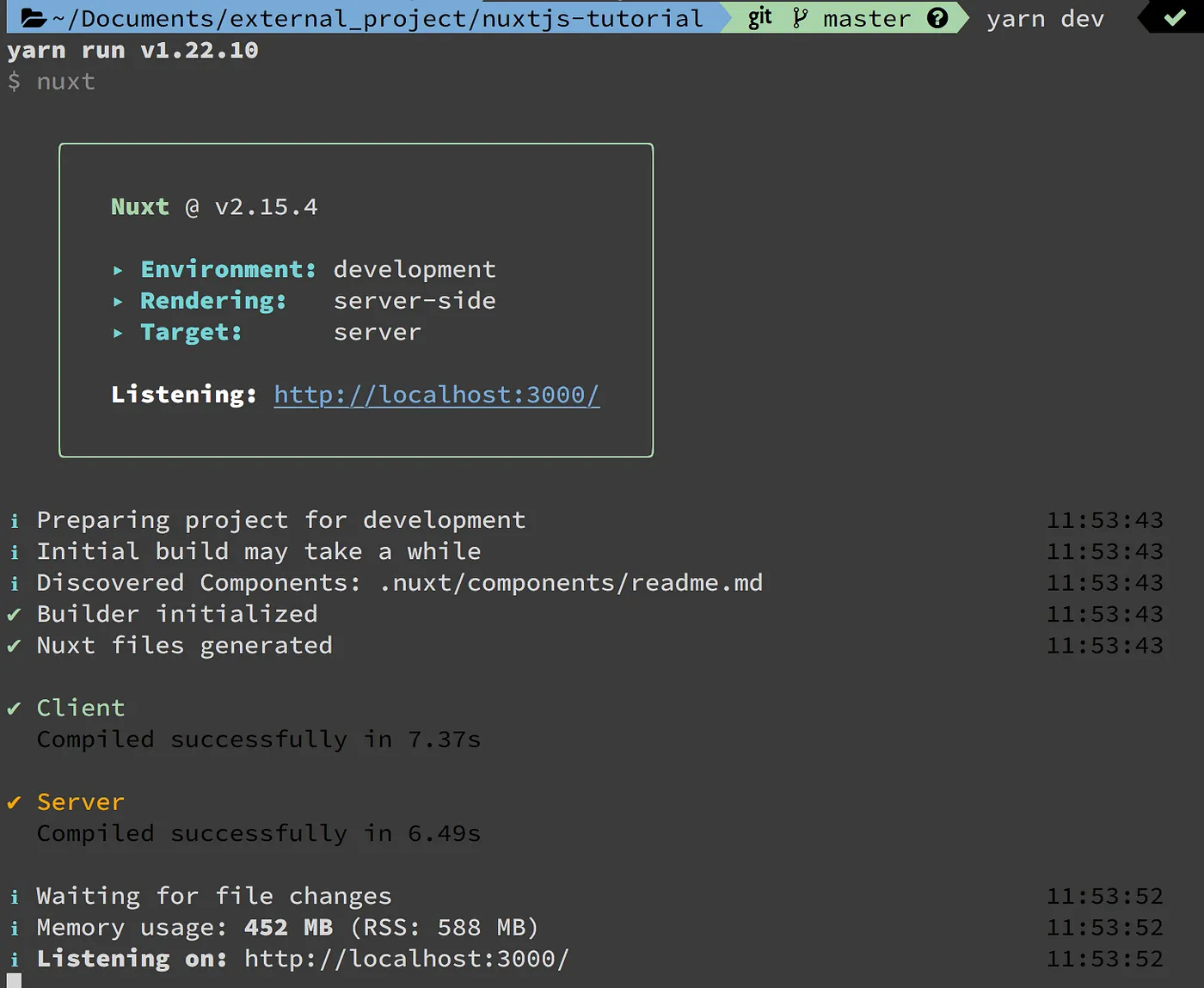Click the 'server-side' rendering value
Viewport: 1204px width, 988px height.
(x=415, y=301)
